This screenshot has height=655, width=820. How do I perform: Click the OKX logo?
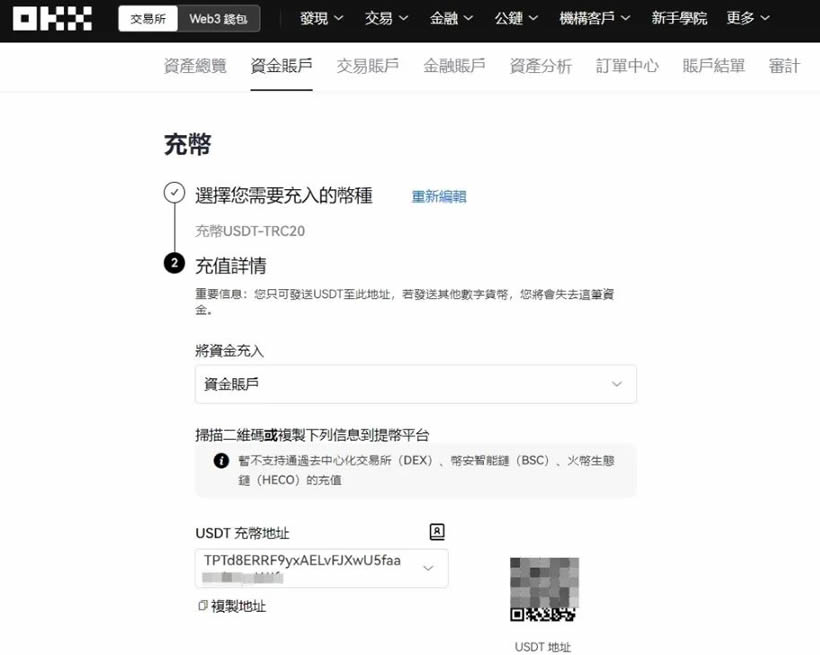(51, 17)
